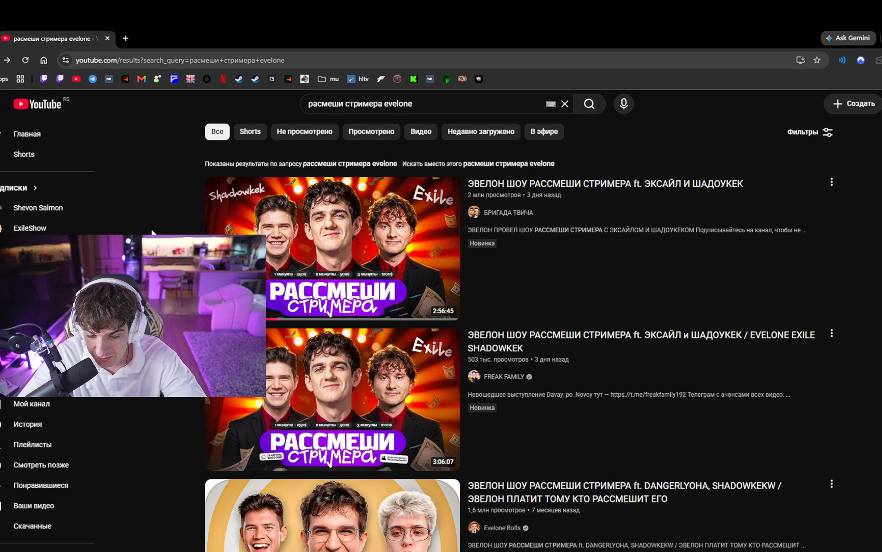
Task: Open video title ft. DANGERLYOHA, SHADOWKEKW
Action: tap(624, 492)
